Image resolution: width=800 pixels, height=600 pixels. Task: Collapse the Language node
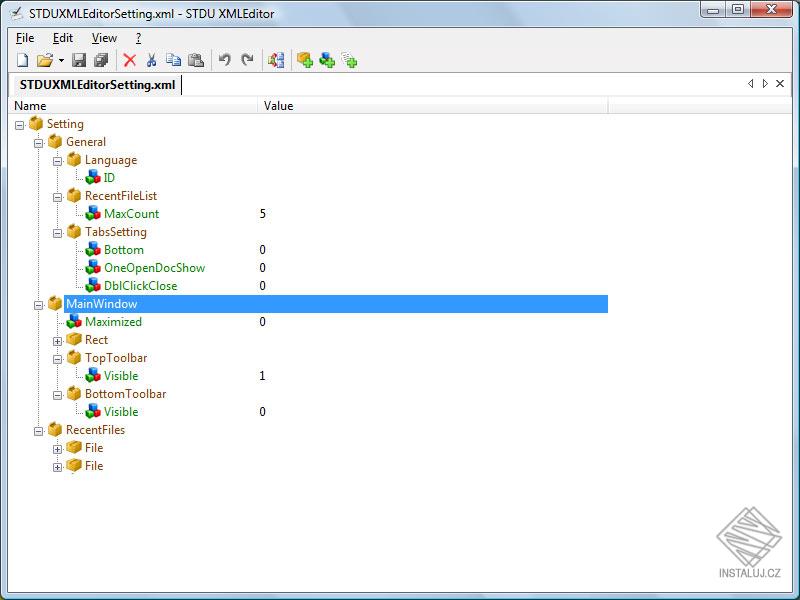[x=58, y=161]
